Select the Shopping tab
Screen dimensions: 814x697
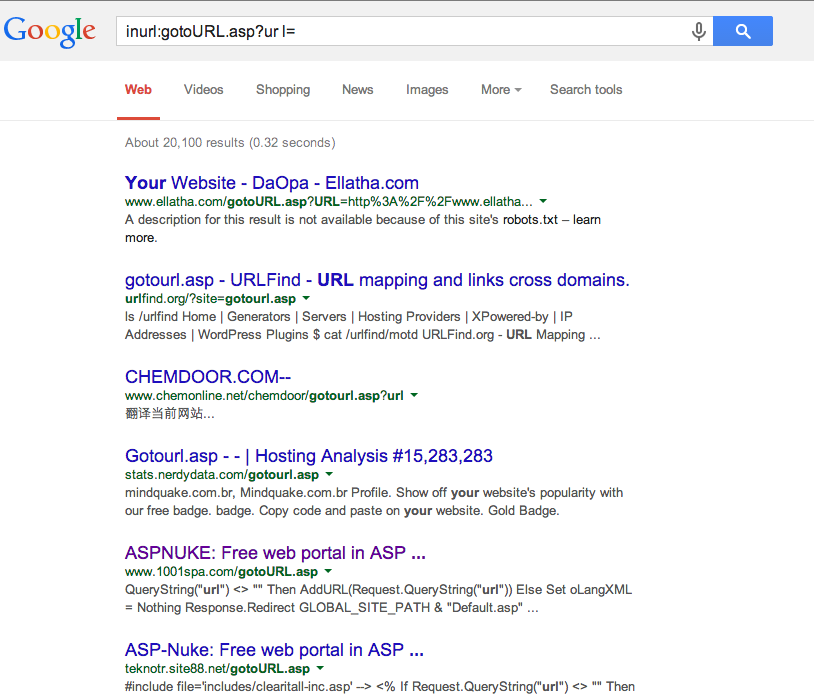[x=283, y=90]
